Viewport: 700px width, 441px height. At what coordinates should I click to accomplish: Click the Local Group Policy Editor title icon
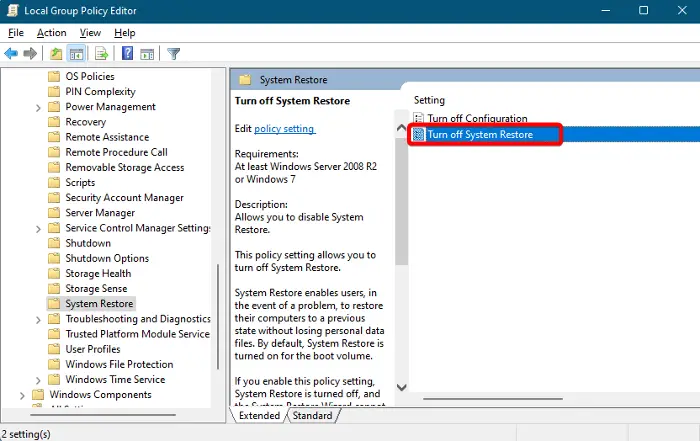click(13, 10)
